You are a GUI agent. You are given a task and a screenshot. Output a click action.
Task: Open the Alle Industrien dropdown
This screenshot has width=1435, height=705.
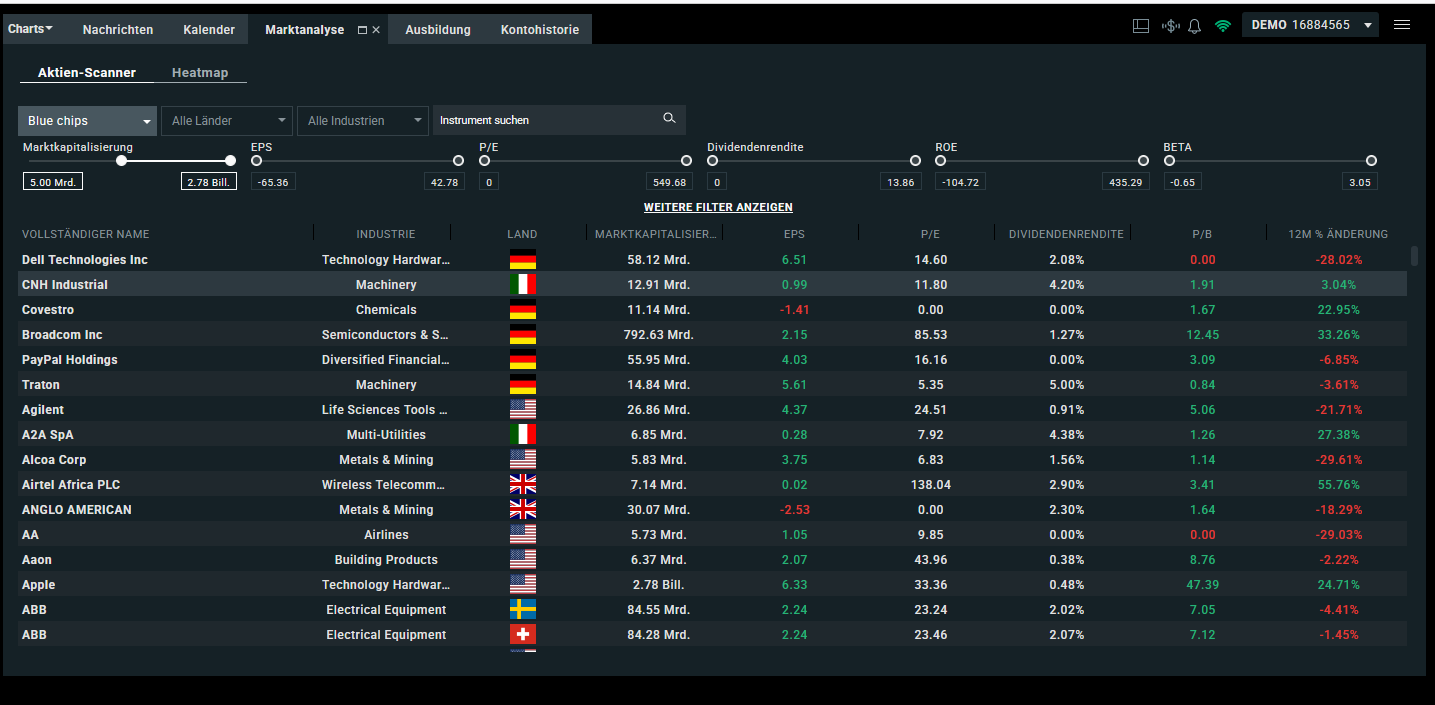coord(362,120)
